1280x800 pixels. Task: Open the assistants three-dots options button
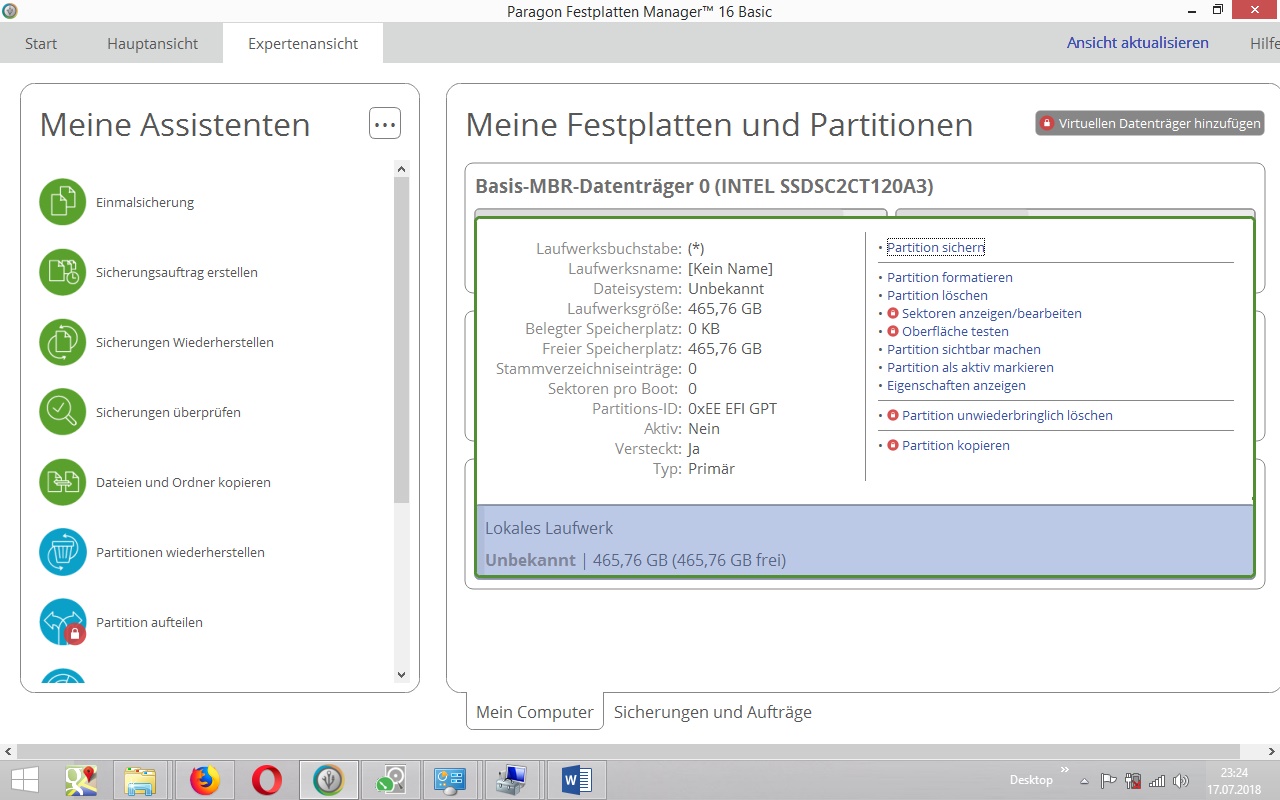385,124
